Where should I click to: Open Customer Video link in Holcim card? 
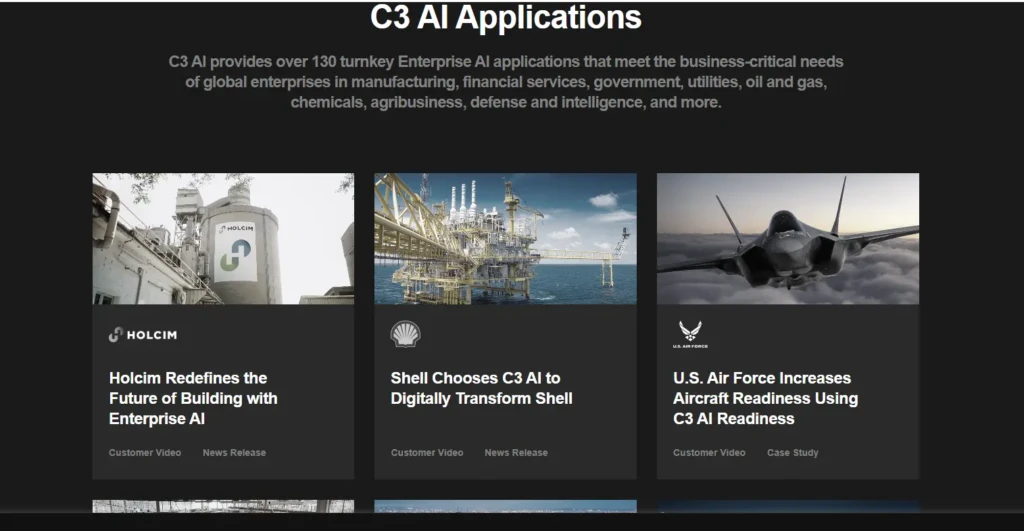coord(145,453)
